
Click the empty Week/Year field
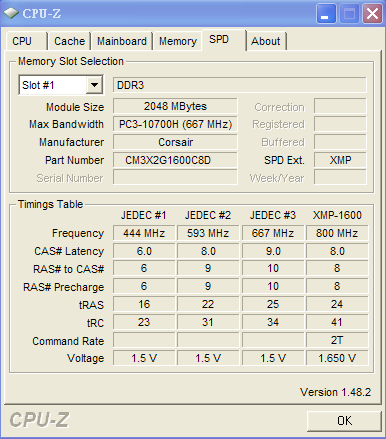click(x=340, y=177)
